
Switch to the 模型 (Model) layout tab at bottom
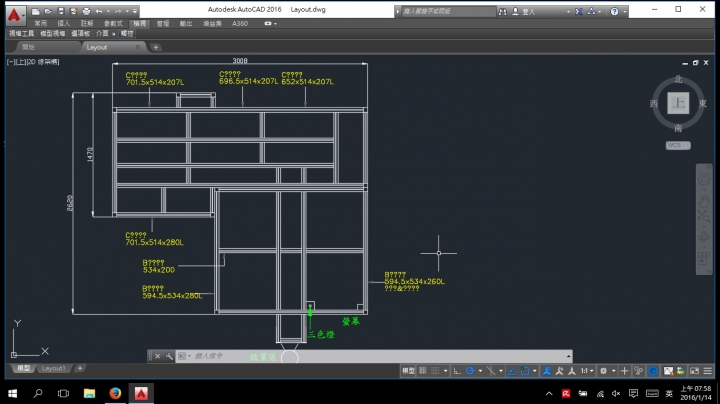pyautogui.click(x=23, y=368)
